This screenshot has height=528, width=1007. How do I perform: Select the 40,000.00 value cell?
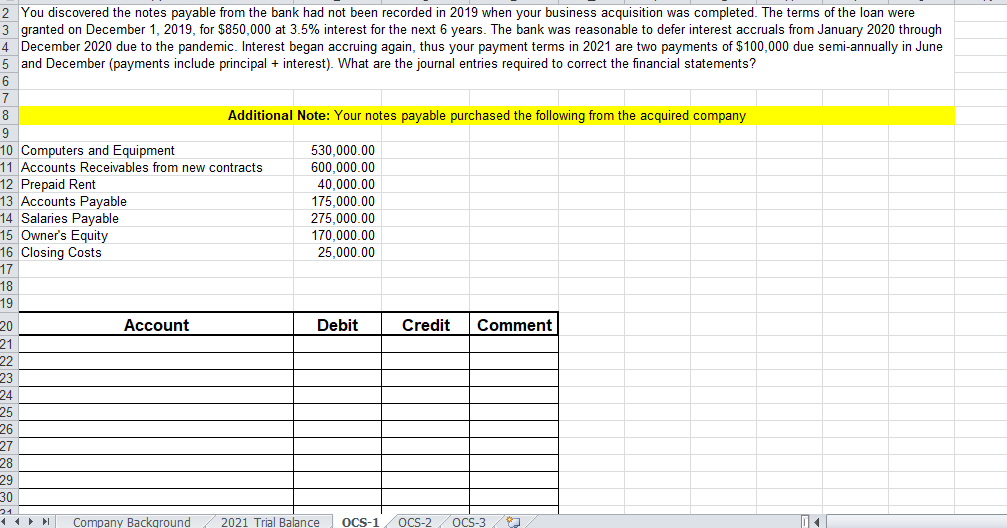(337, 184)
